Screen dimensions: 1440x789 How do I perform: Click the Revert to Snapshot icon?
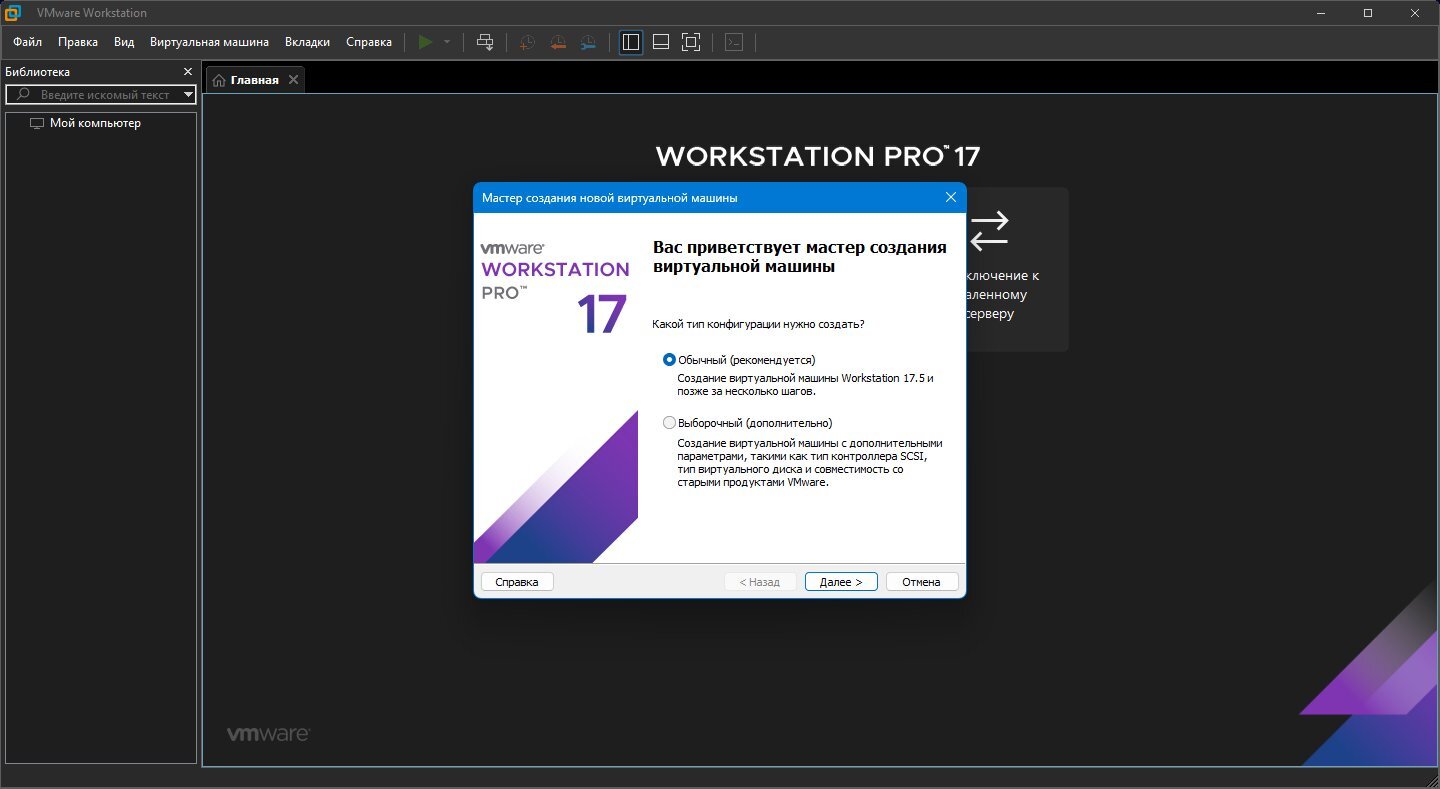pos(558,42)
